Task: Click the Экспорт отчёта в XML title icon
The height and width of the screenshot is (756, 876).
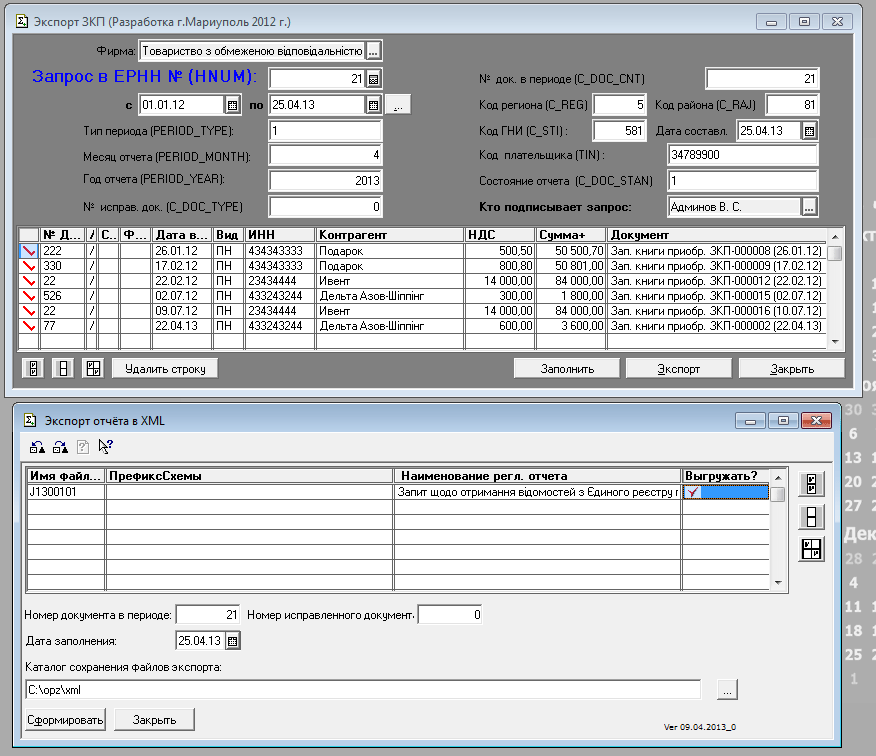Action: (x=30, y=421)
